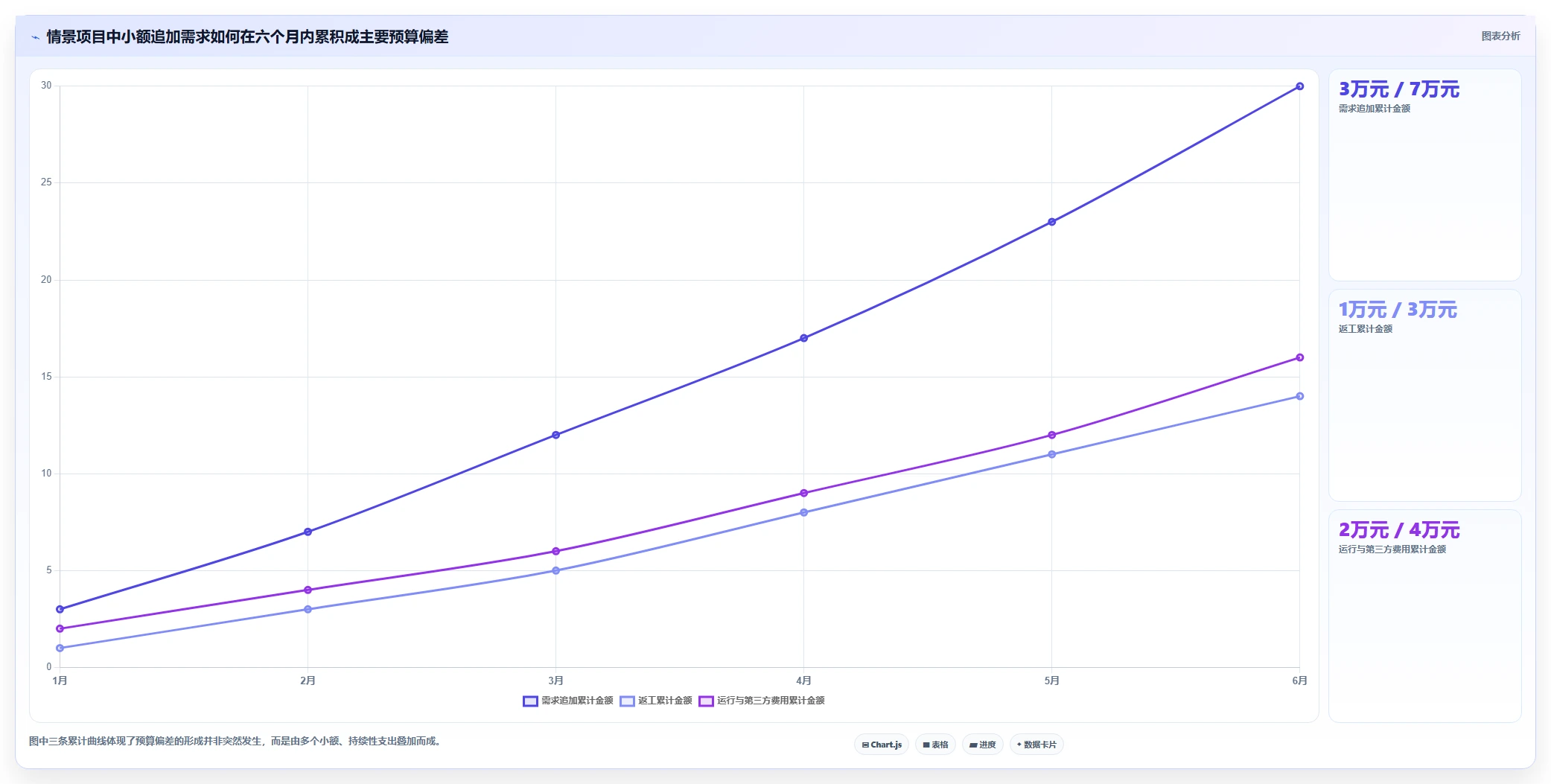
Task: Click the 运行与第三方 data point for 4月 at 9
Action: (x=803, y=493)
